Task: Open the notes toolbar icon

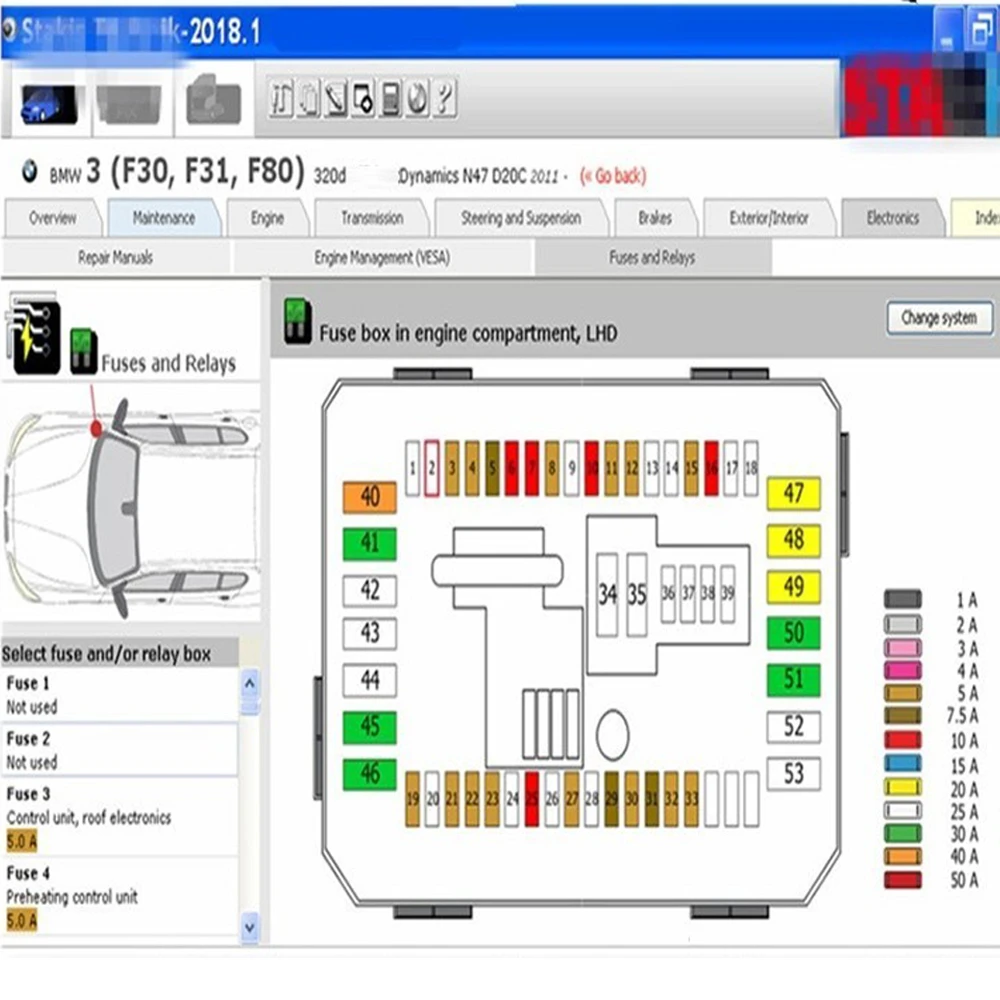Action: [307, 100]
